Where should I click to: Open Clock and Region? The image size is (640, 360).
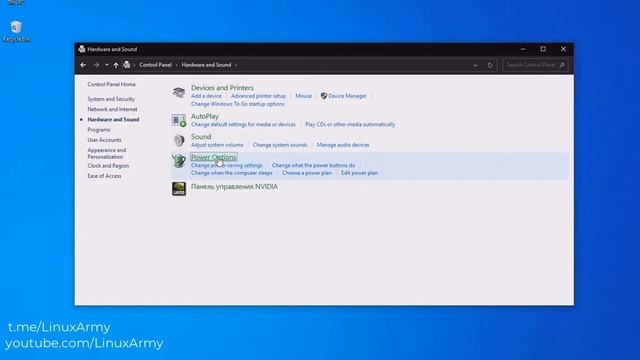[x=108, y=166]
